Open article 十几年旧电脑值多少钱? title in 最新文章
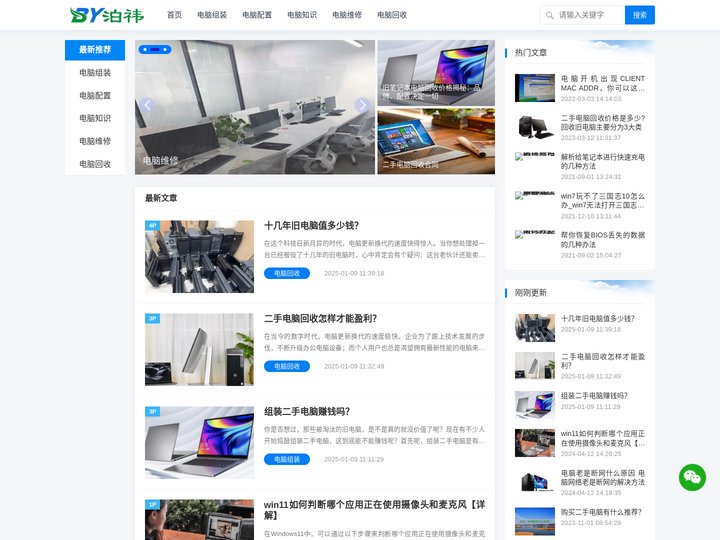This screenshot has width=720, height=540. (x=311, y=225)
